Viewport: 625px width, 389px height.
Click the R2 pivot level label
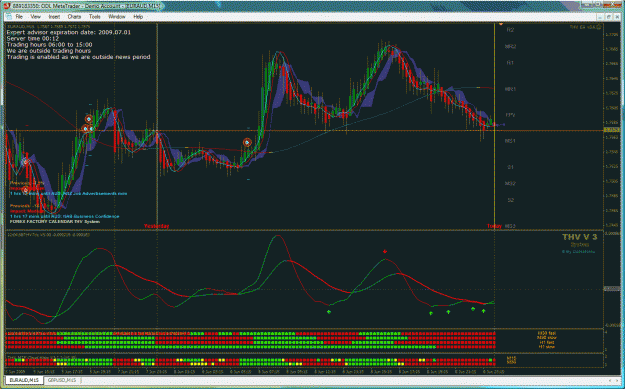(x=510, y=30)
